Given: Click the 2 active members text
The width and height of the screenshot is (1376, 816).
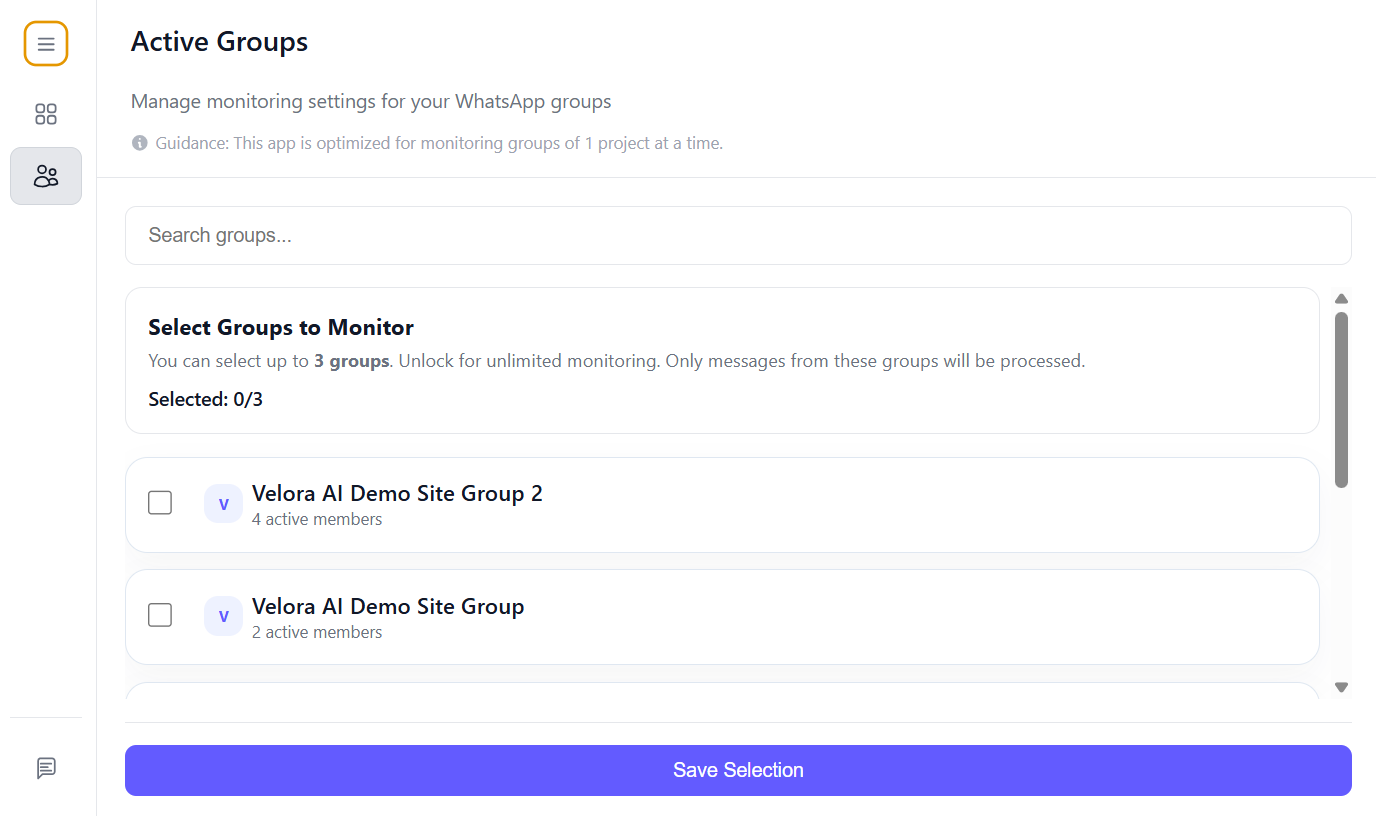Looking at the screenshot, I should point(317,632).
